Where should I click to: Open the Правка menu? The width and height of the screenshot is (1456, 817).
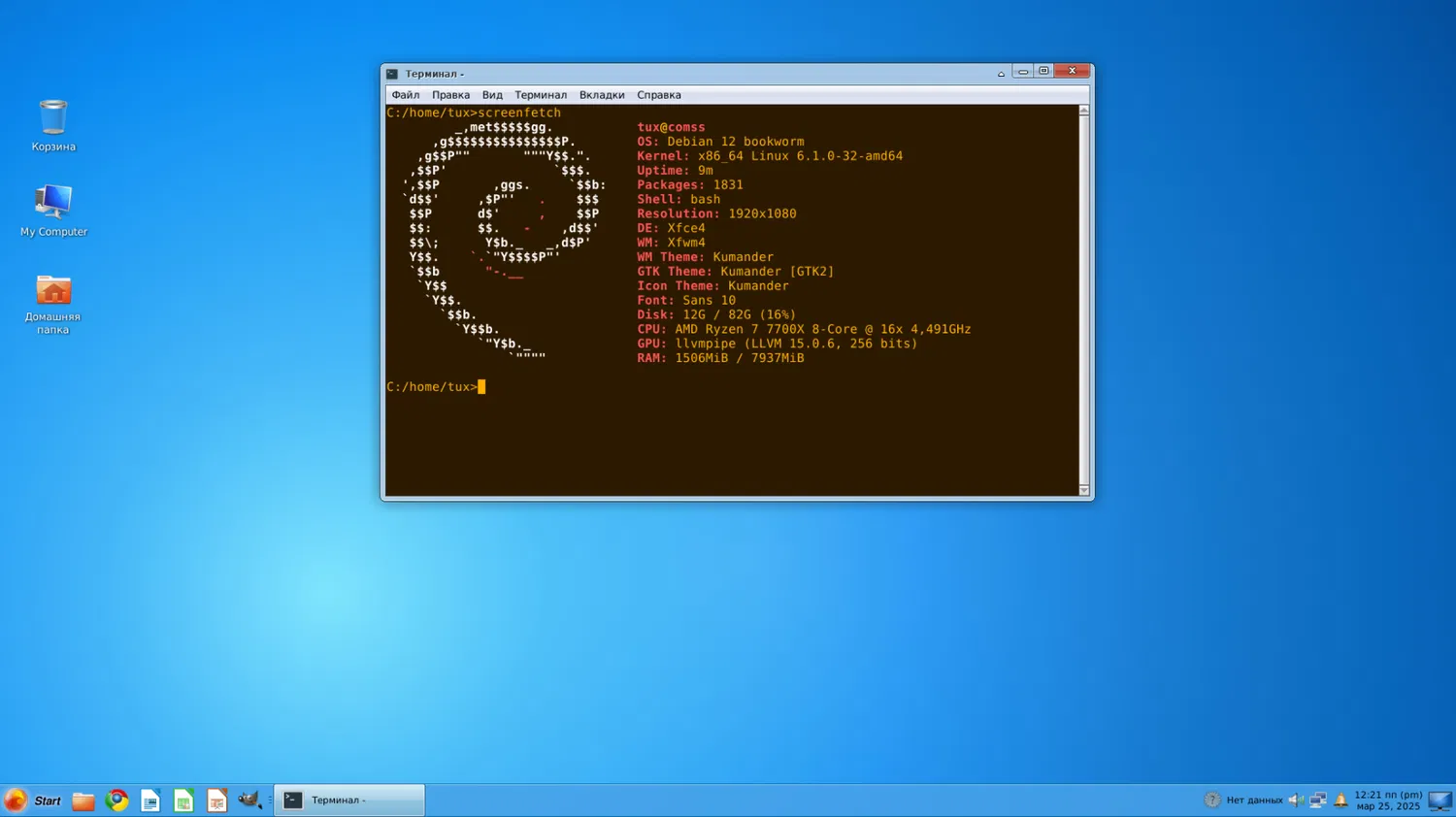[x=450, y=95]
